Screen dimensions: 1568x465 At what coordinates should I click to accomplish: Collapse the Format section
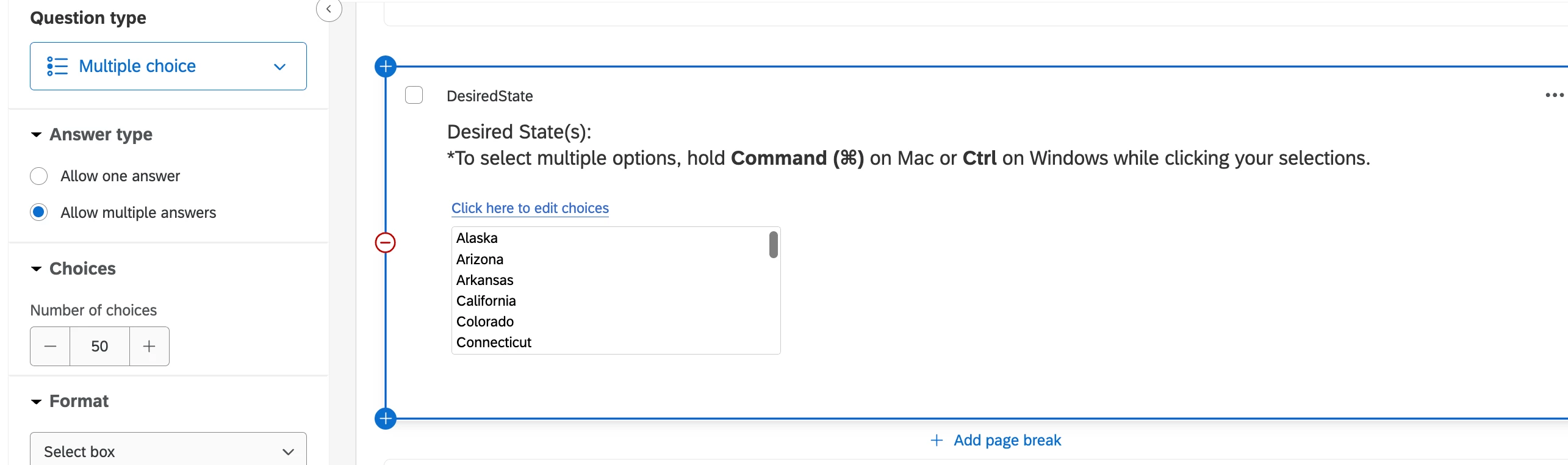coord(37,402)
